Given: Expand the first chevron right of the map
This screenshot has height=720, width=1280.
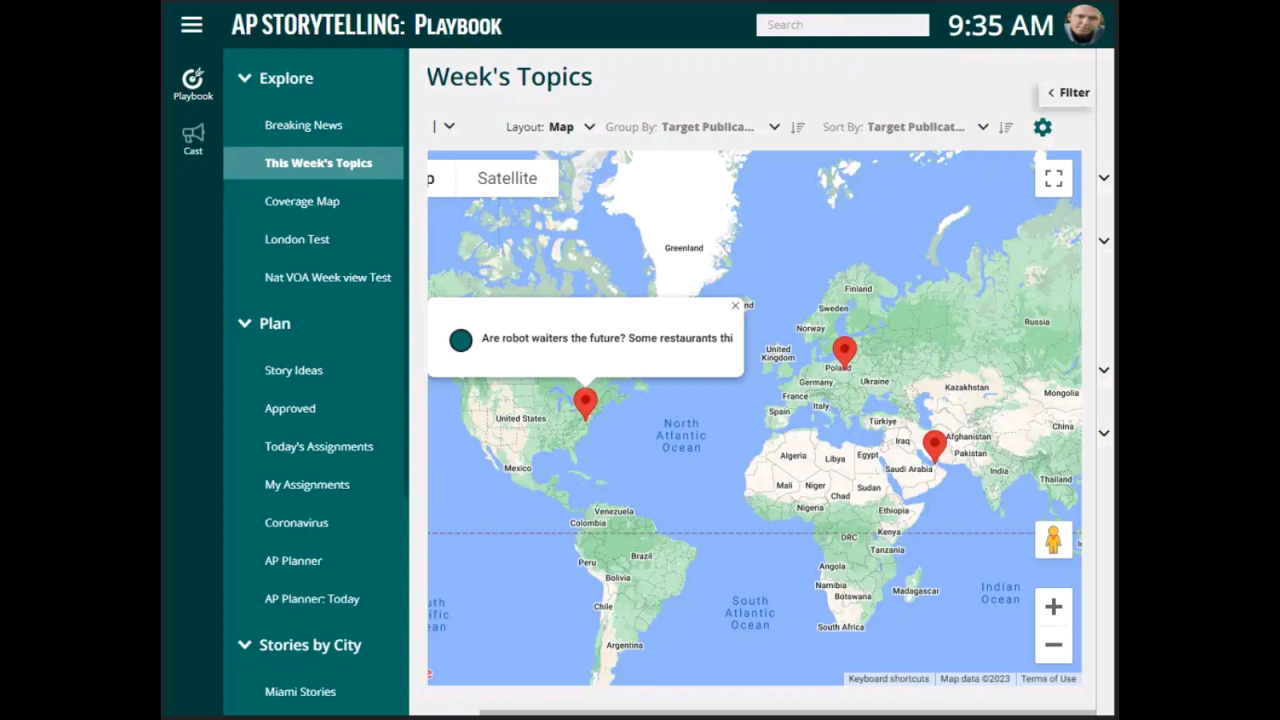Looking at the screenshot, I should (1104, 178).
